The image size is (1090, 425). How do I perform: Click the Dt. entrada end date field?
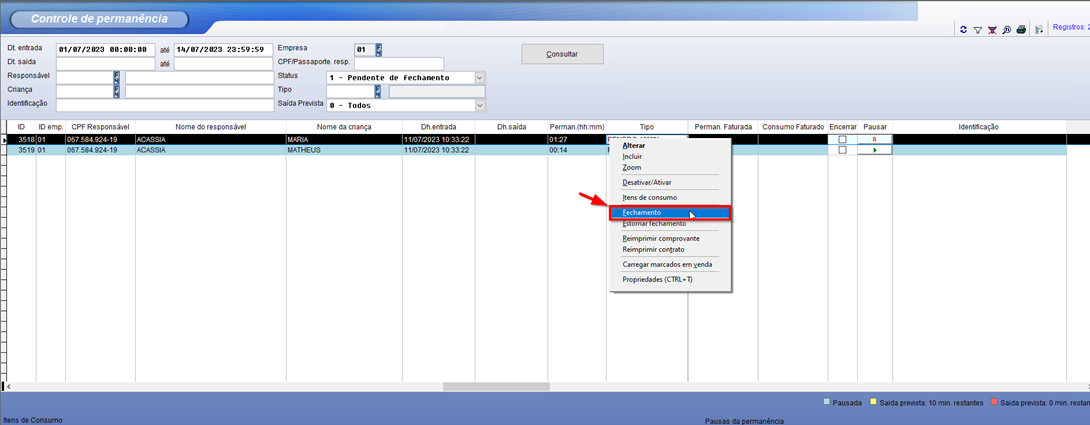223,50
